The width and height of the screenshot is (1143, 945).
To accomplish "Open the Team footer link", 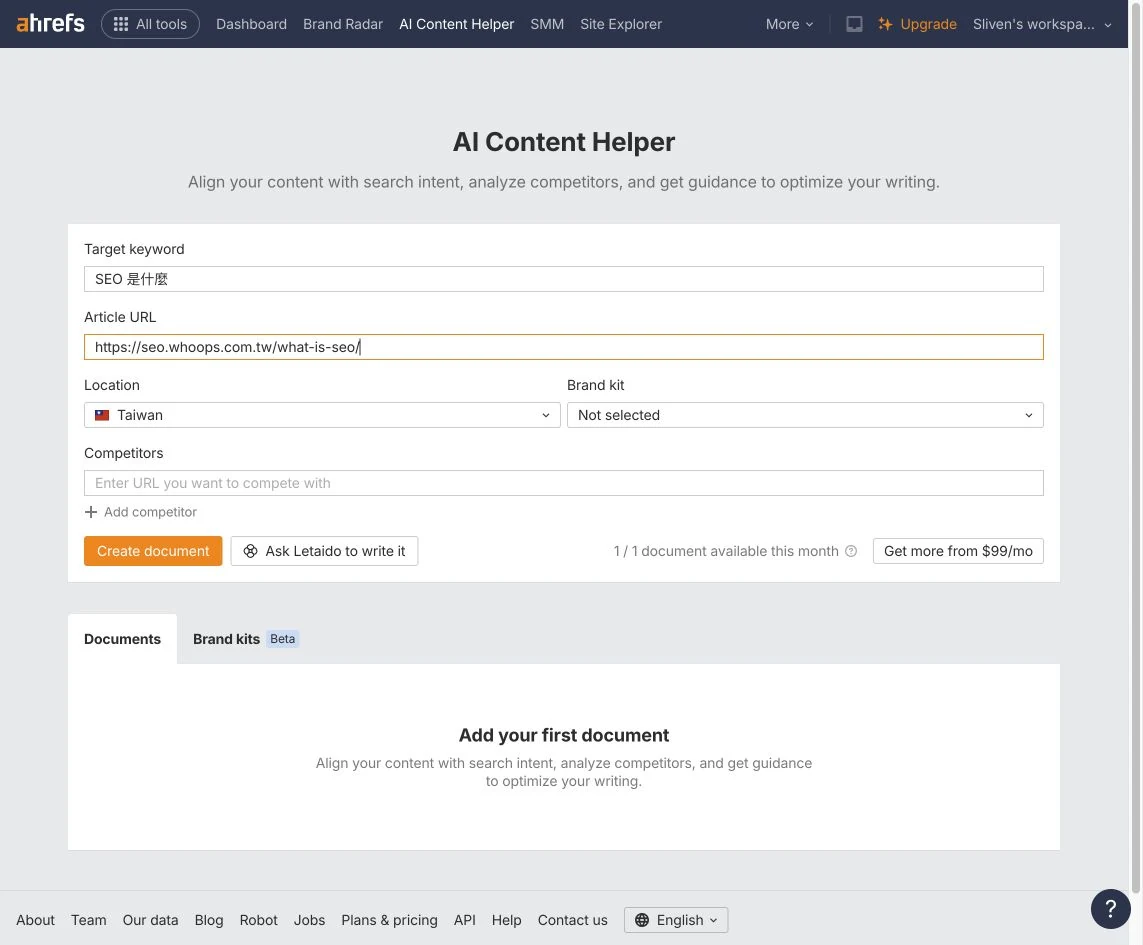I will (88, 920).
